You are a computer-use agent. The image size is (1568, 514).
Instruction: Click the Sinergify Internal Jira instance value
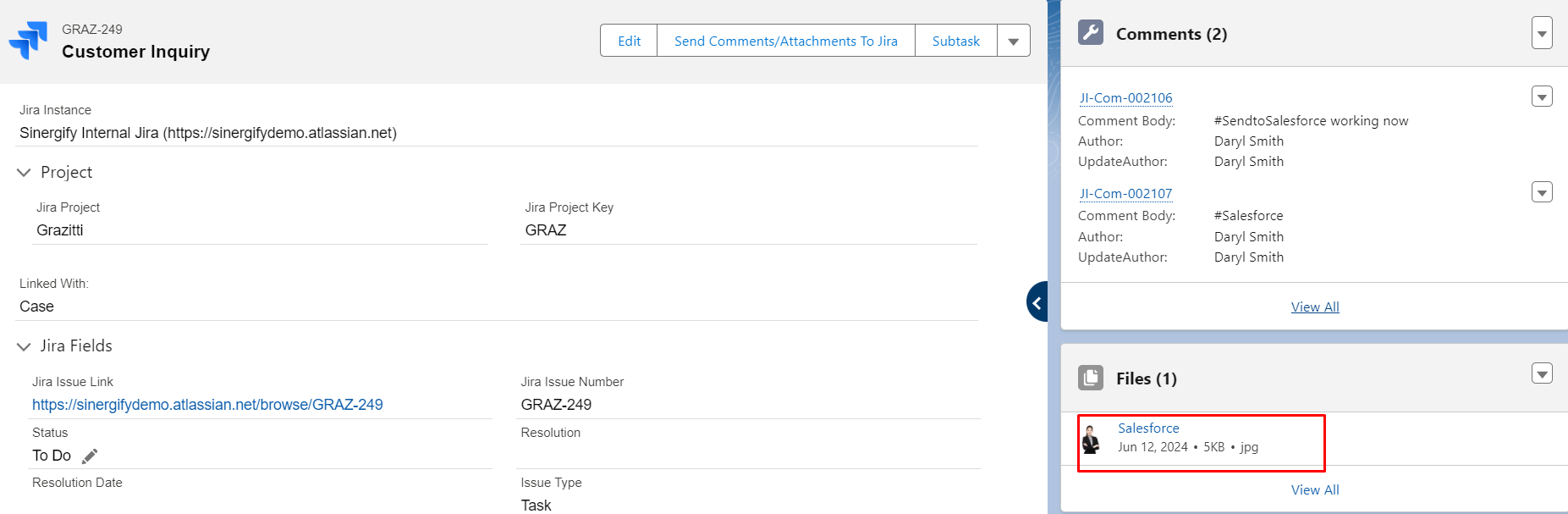tap(208, 133)
